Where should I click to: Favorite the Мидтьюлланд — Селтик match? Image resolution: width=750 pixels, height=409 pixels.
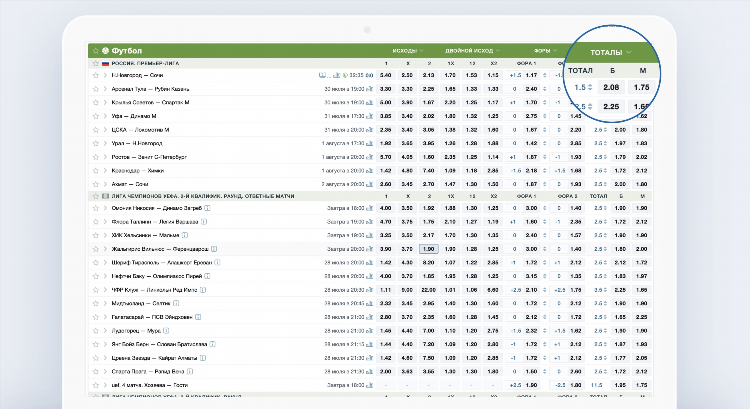[95, 303]
